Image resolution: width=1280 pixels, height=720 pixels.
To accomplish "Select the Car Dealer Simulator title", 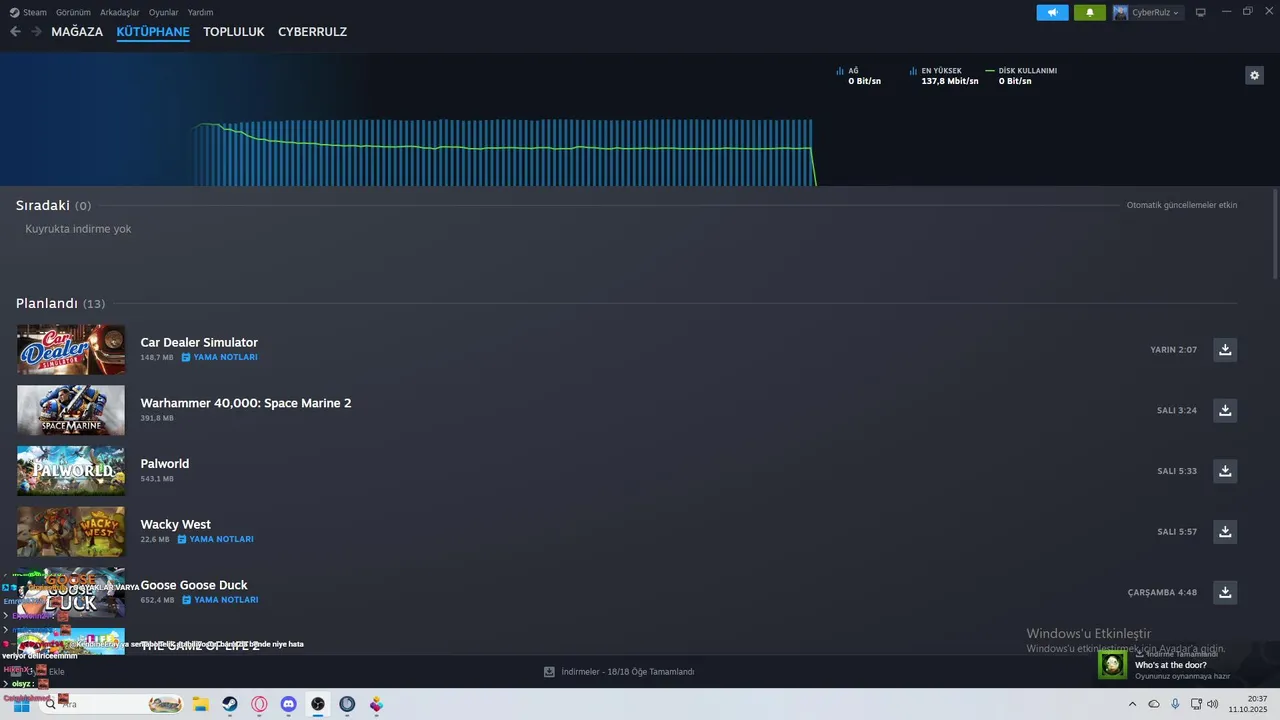I will point(199,342).
